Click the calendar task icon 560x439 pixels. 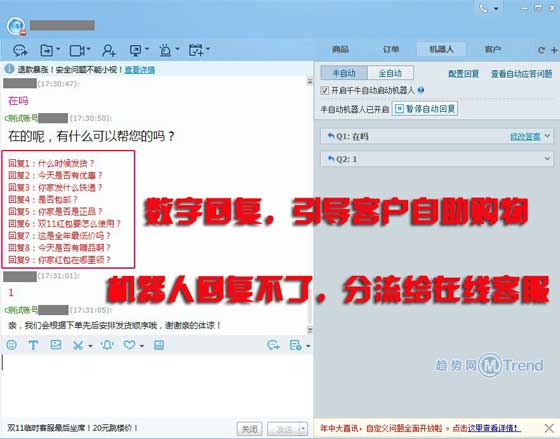click(x=196, y=50)
